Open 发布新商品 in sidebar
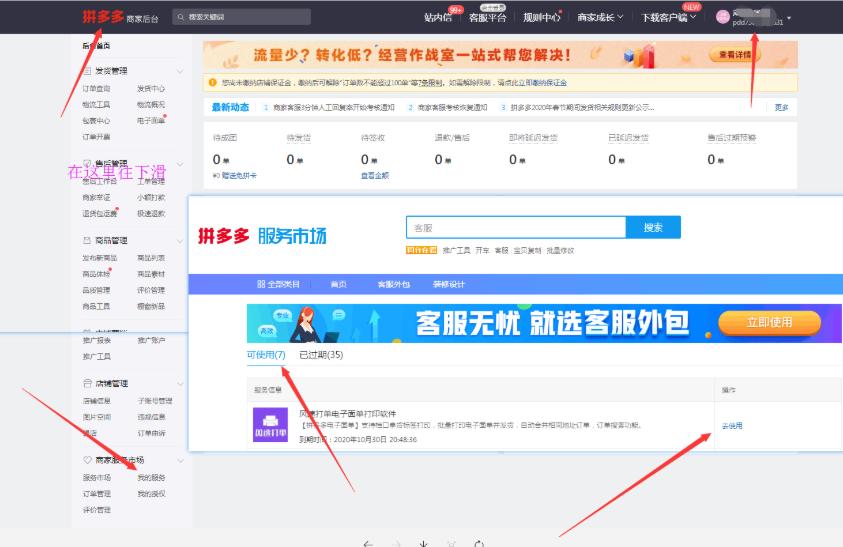 click(99, 258)
